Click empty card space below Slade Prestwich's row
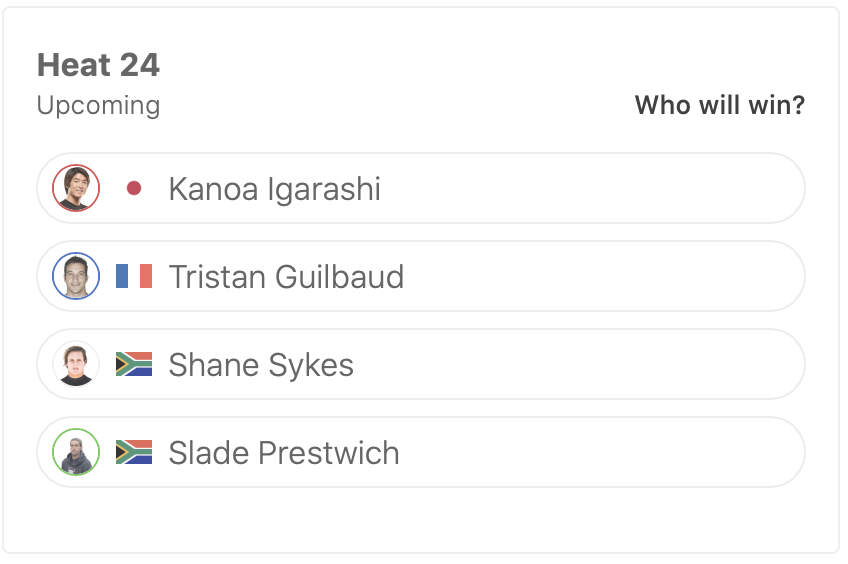 coord(420,520)
